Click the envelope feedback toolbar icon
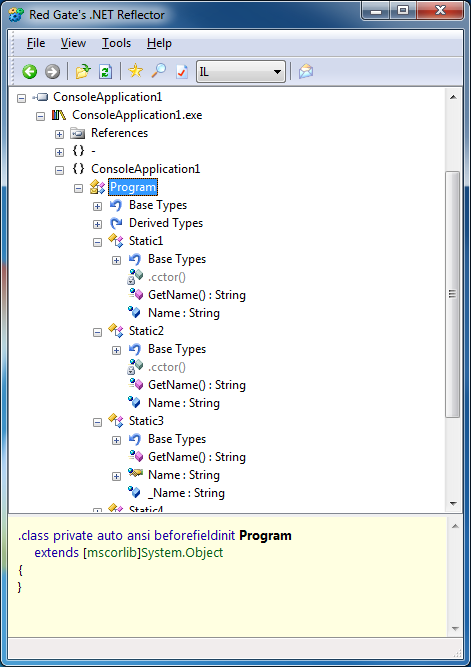 [x=306, y=71]
